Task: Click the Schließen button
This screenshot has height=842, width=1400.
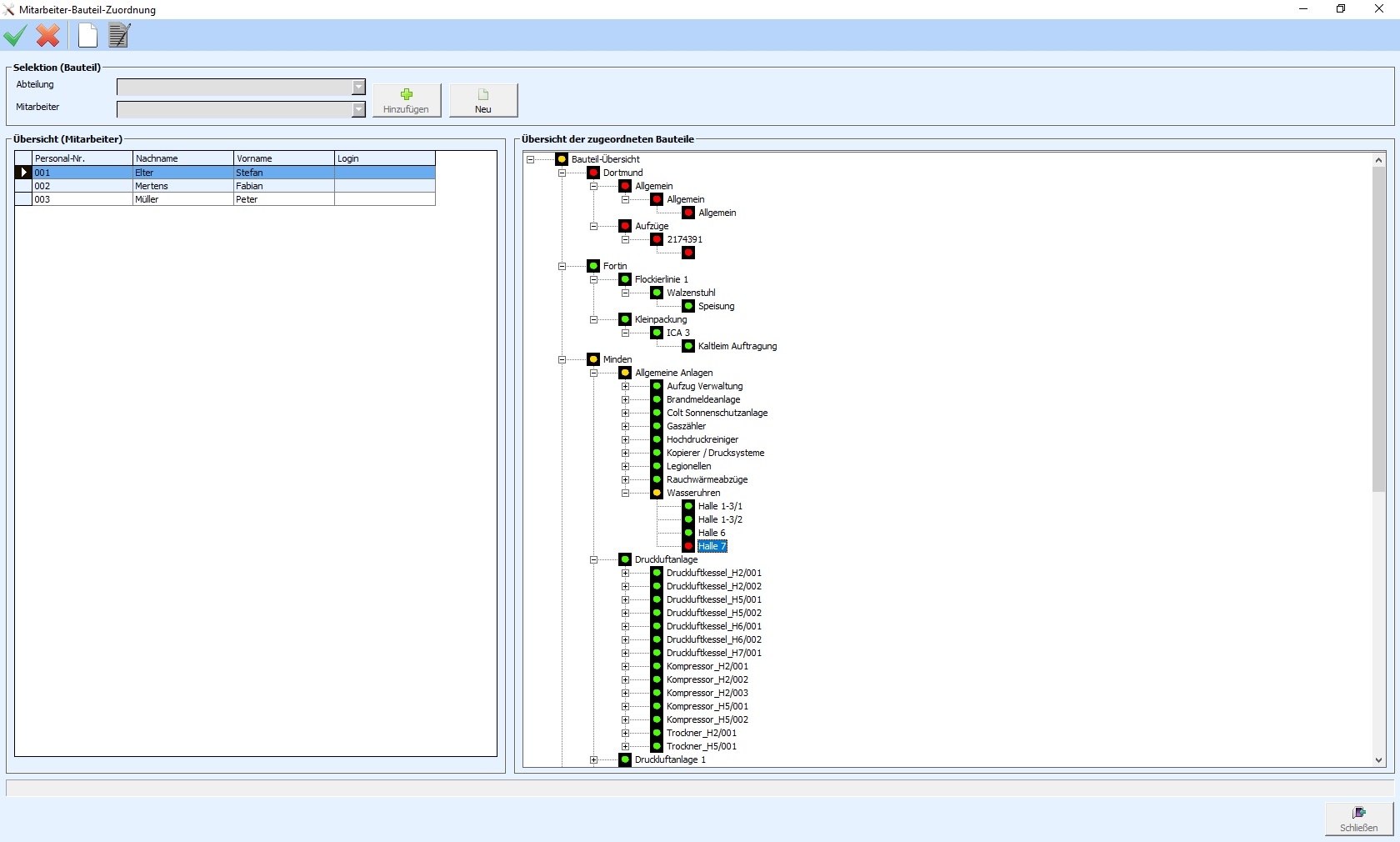Action: (1359, 819)
